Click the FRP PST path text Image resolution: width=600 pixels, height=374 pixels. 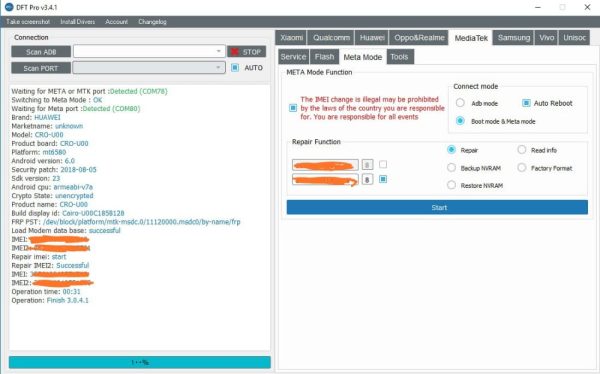point(142,222)
